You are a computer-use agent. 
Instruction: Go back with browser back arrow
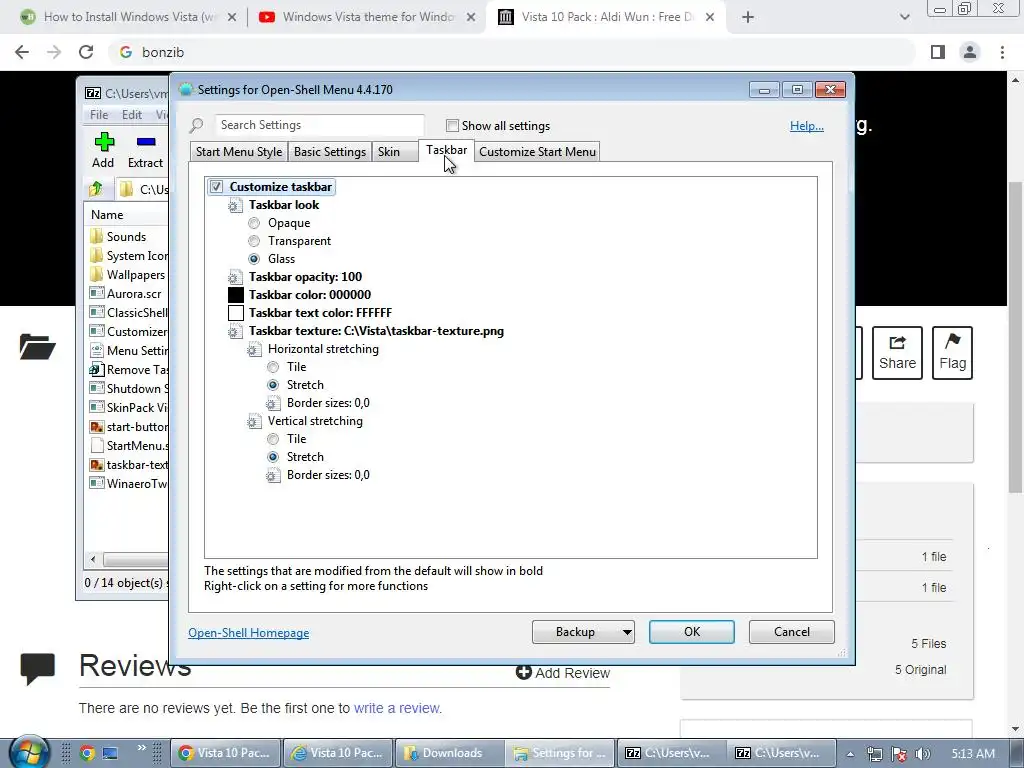pyautogui.click(x=22, y=52)
